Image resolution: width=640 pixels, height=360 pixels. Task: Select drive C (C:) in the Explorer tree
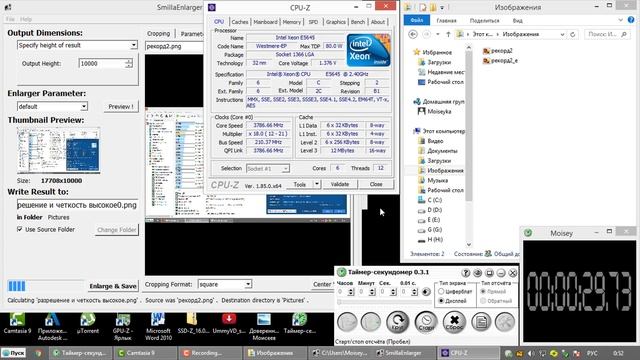pos(430,200)
